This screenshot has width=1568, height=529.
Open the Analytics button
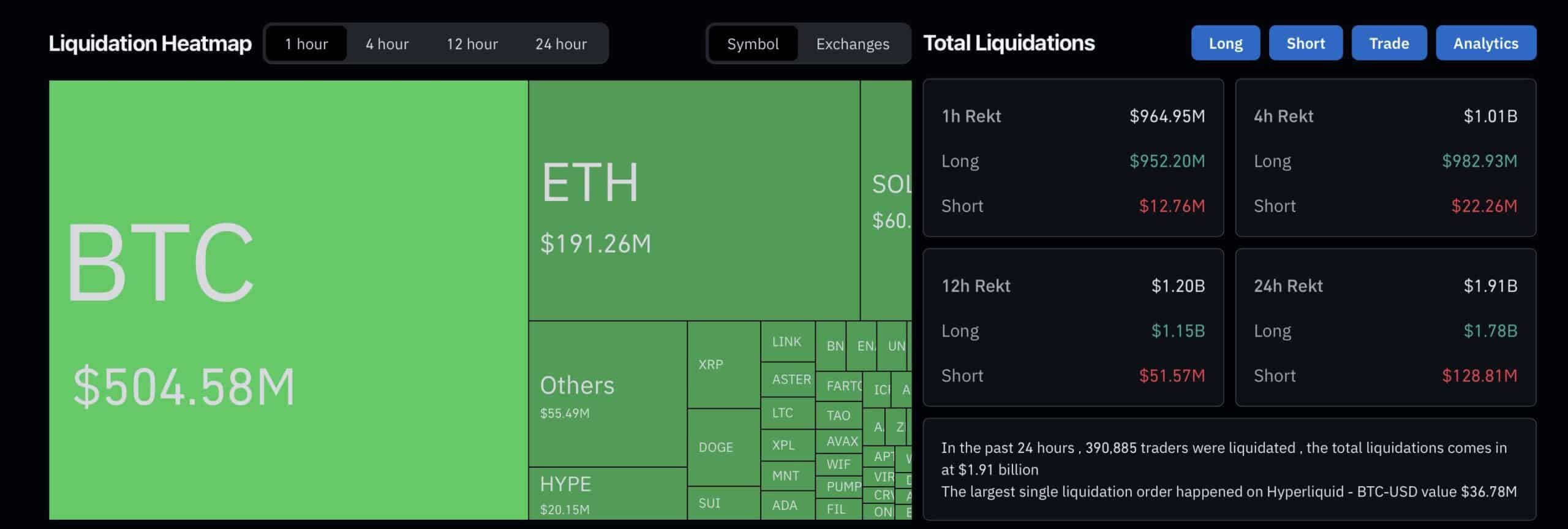click(x=1485, y=43)
